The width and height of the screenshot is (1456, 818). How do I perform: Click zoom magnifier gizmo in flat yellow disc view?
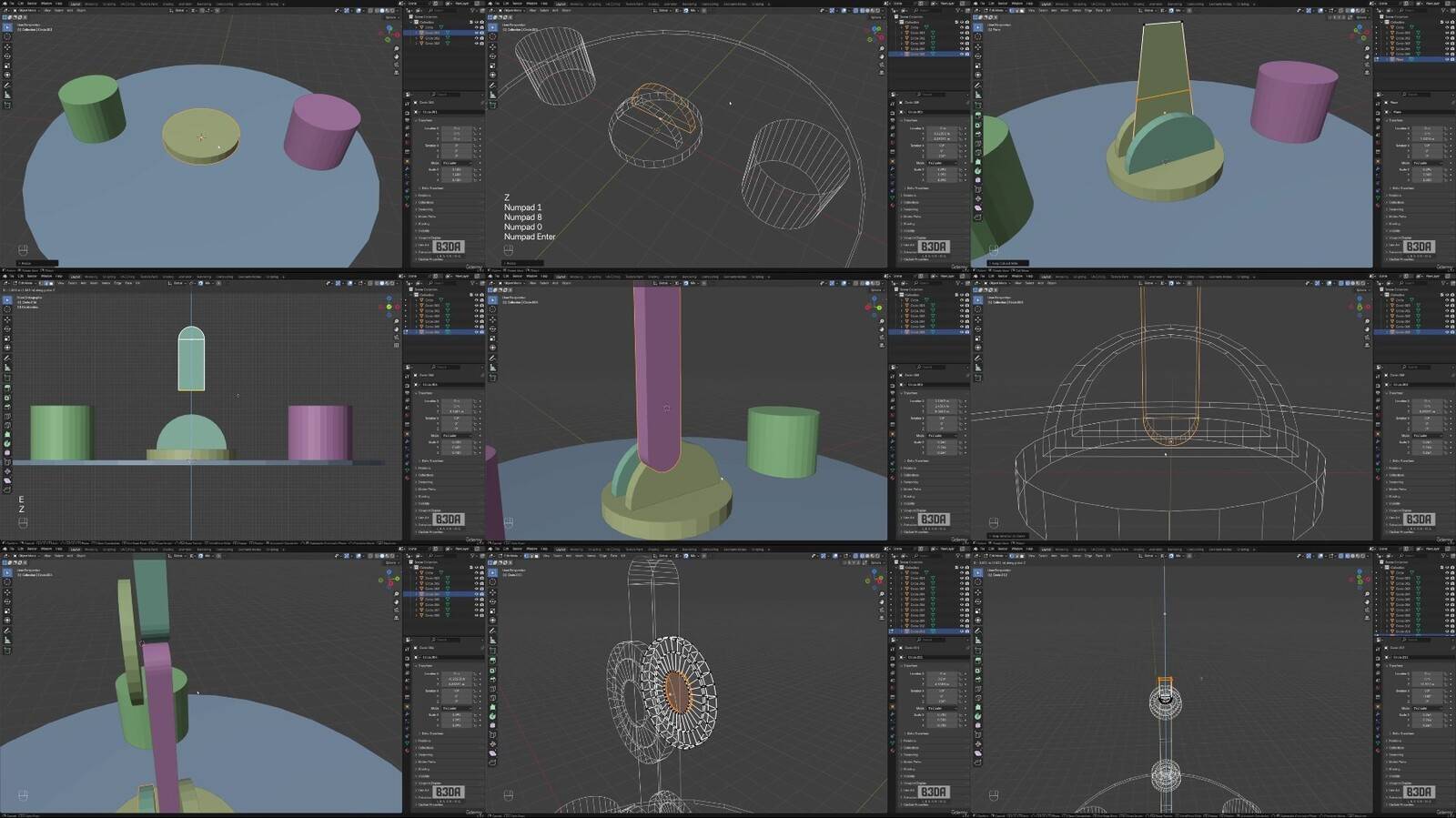click(397, 49)
